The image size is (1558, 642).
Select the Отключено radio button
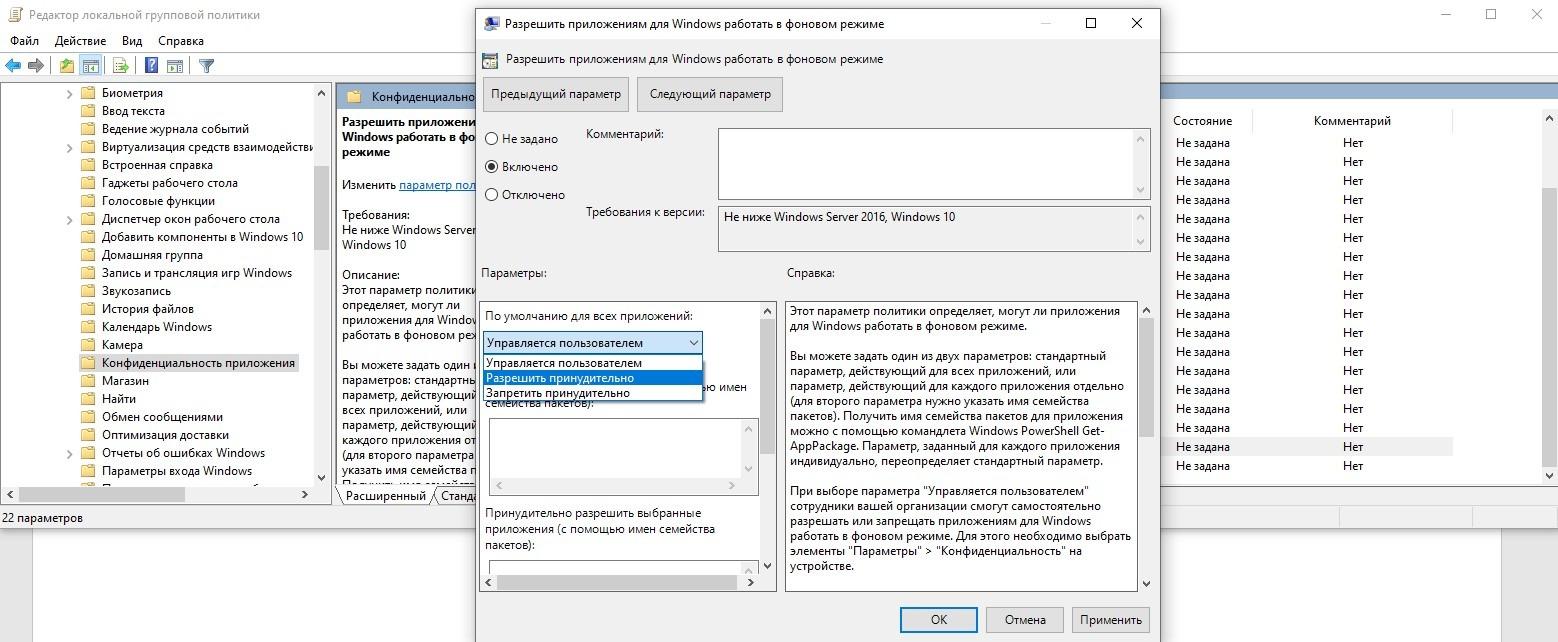491,195
